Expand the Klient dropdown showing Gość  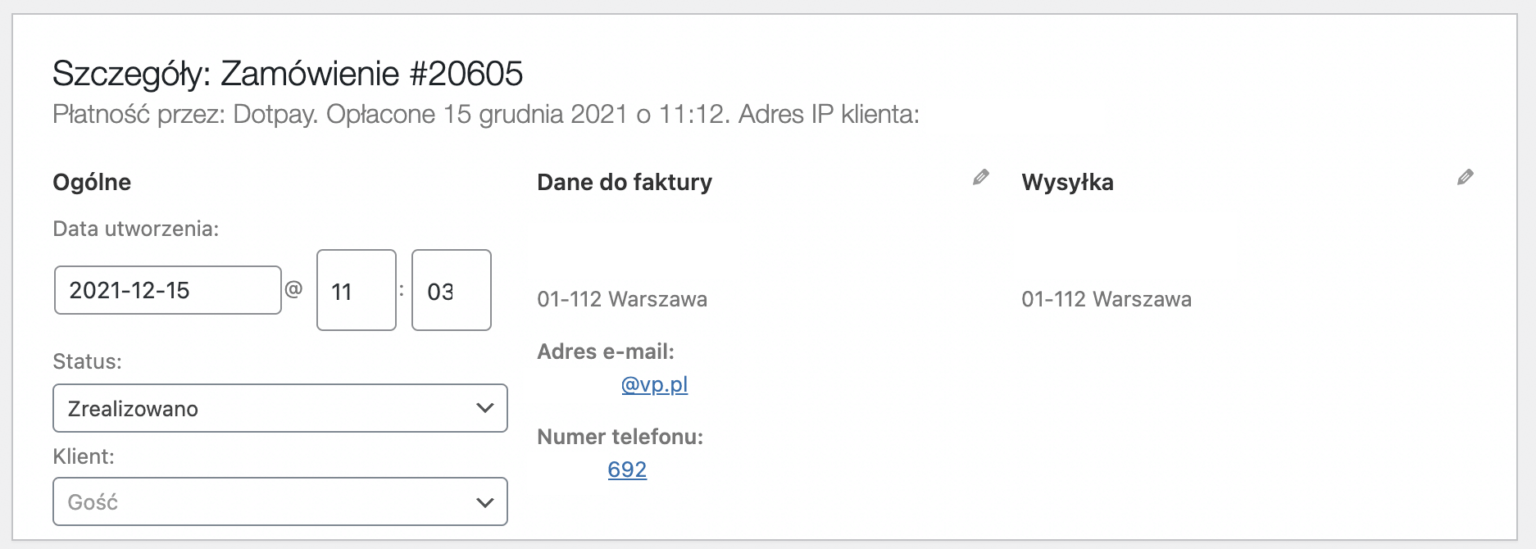[x=280, y=502]
